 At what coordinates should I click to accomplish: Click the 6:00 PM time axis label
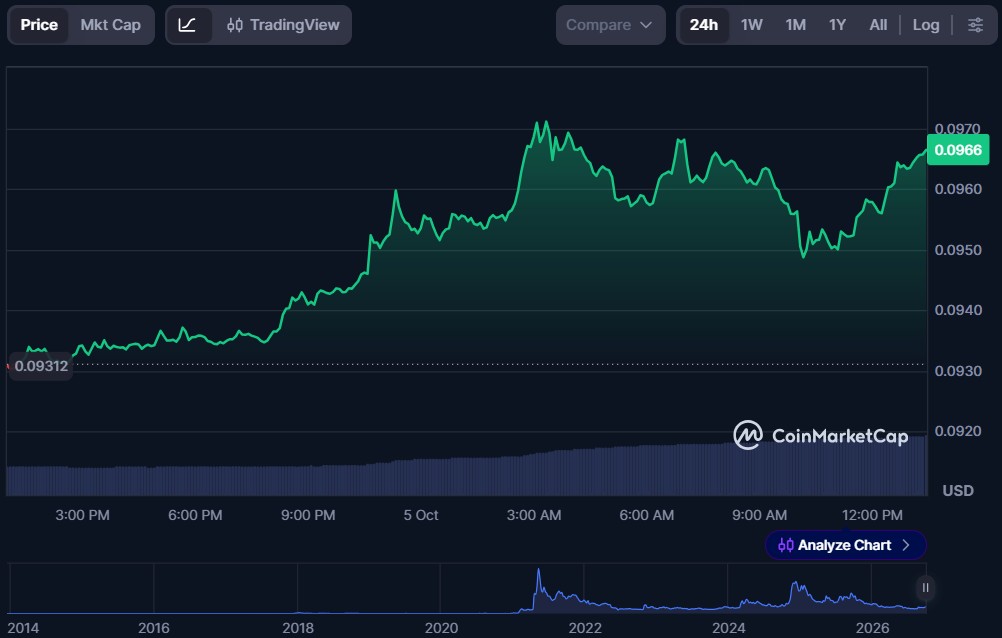point(195,515)
